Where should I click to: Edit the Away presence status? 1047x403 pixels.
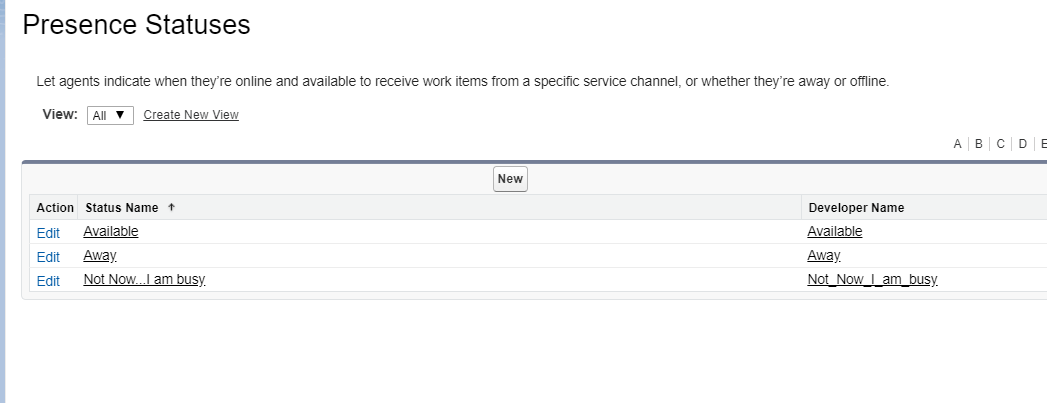tap(48, 257)
